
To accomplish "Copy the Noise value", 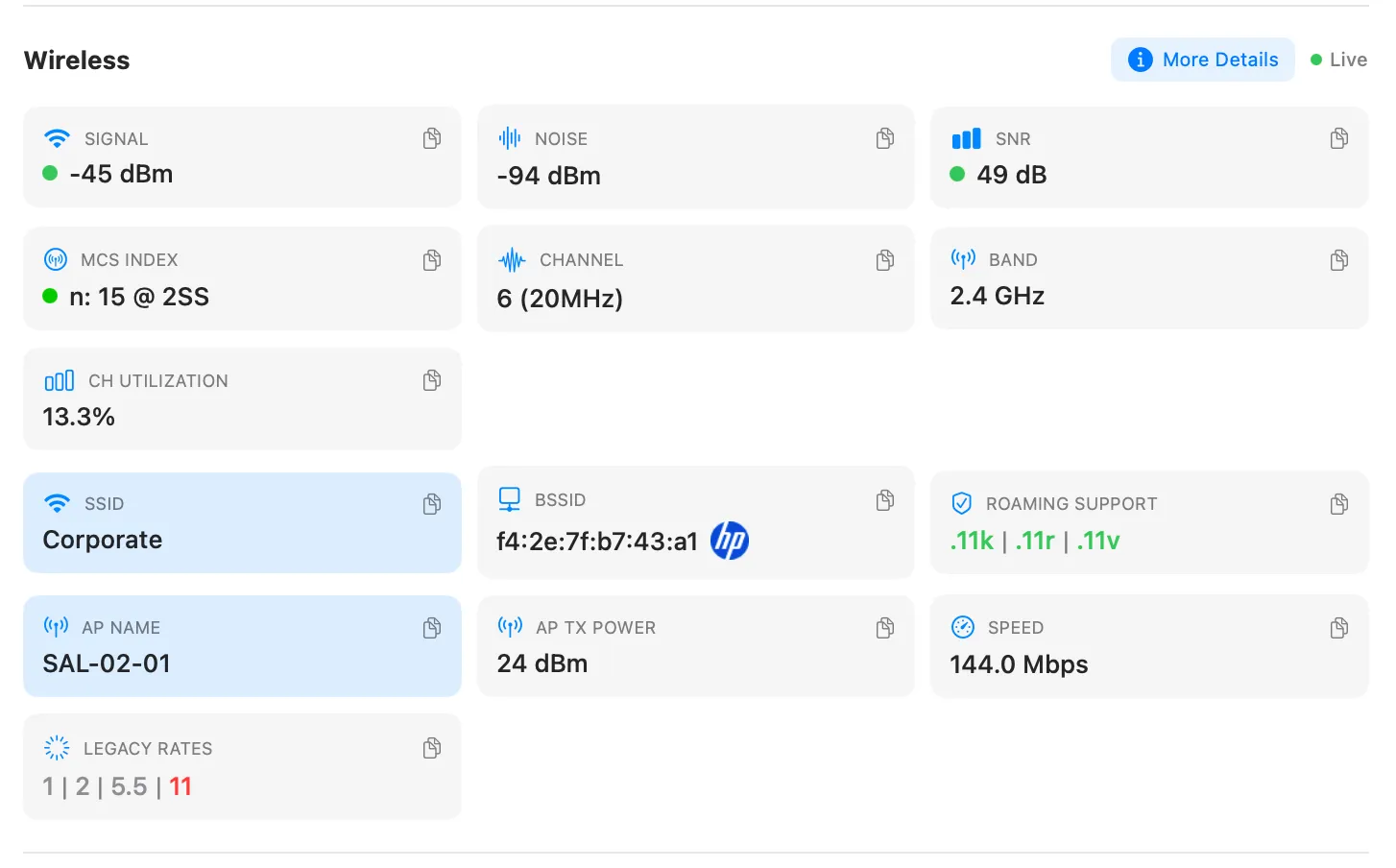I will click(x=885, y=139).
